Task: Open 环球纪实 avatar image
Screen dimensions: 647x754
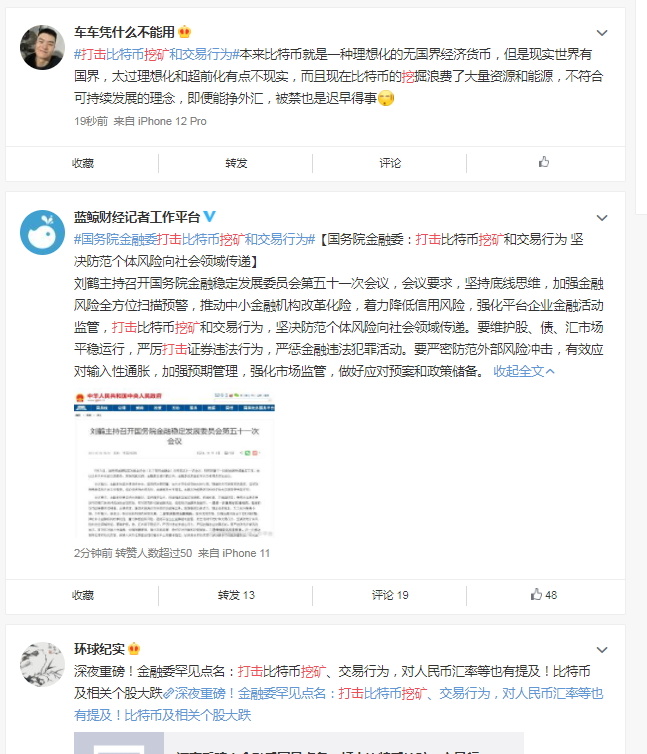Action: coord(42,664)
